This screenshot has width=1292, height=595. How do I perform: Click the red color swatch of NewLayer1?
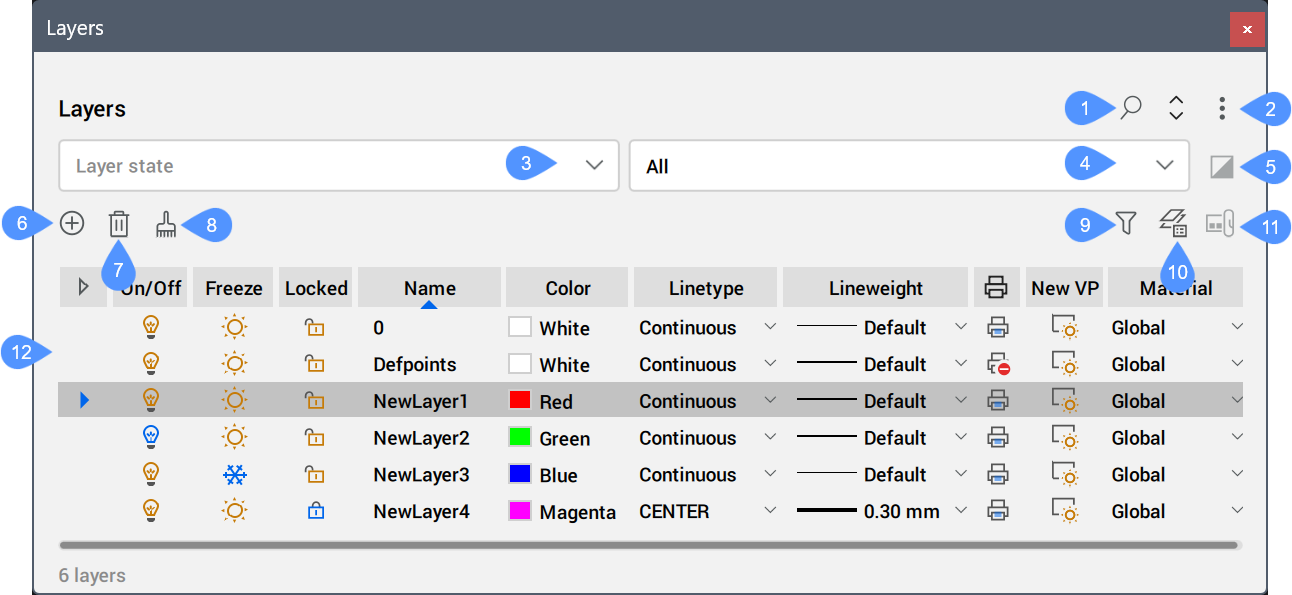click(x=520, y=401)
